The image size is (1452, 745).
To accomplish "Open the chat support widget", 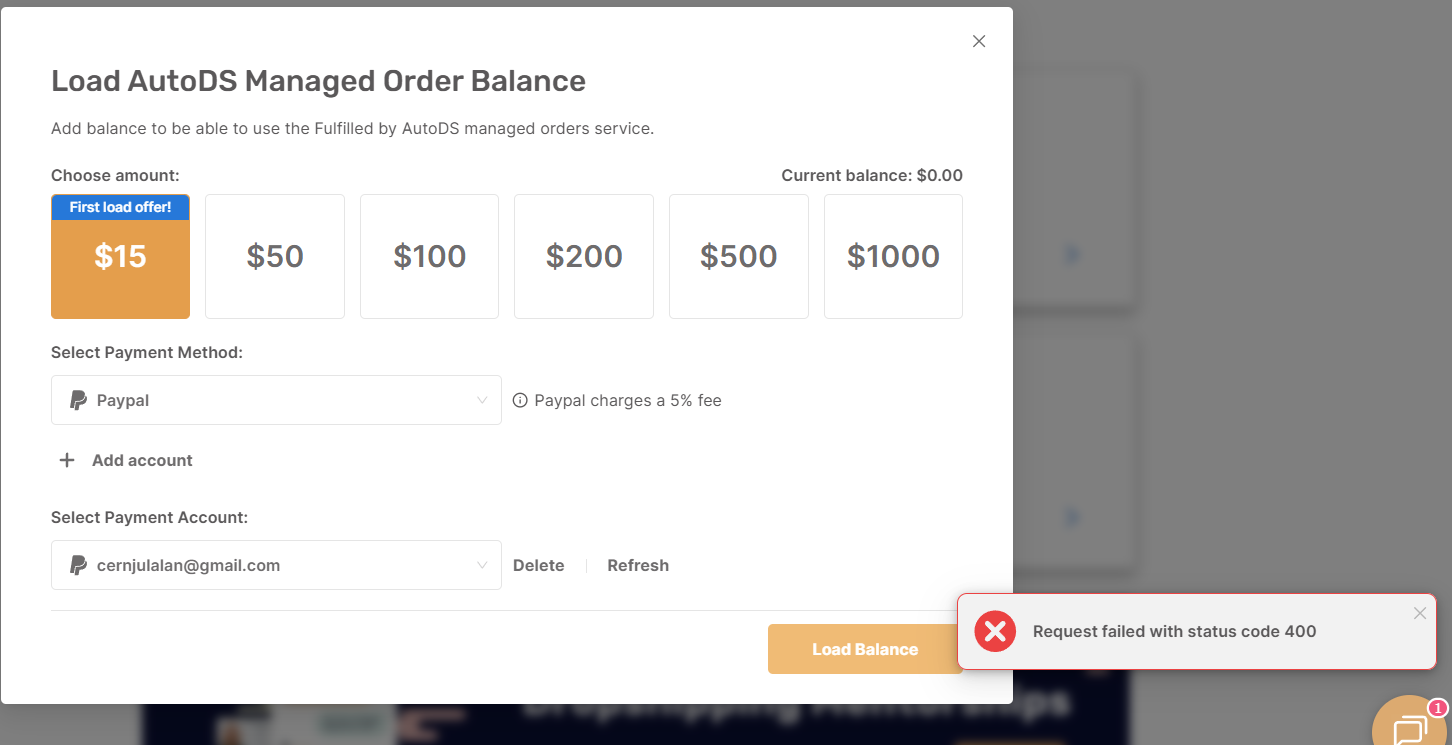I will [x=1409, y=728].
